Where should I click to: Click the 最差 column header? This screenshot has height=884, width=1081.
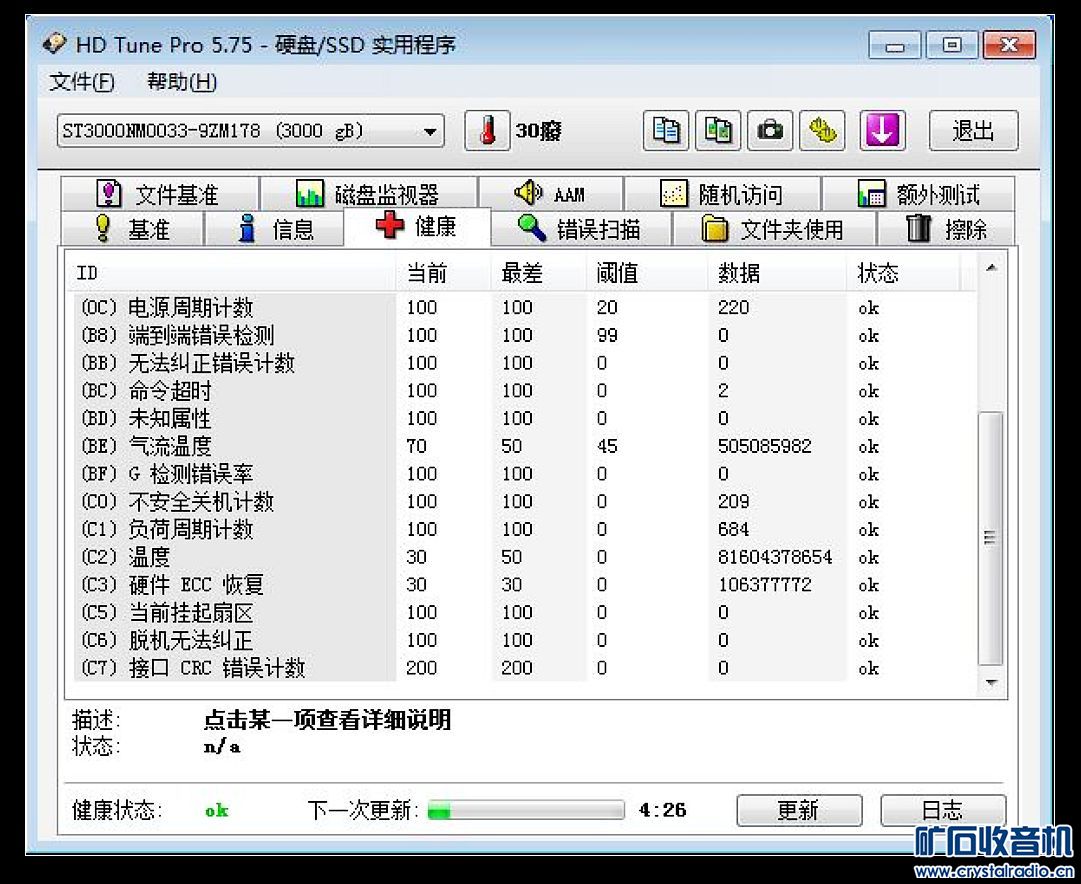point(538,273)
